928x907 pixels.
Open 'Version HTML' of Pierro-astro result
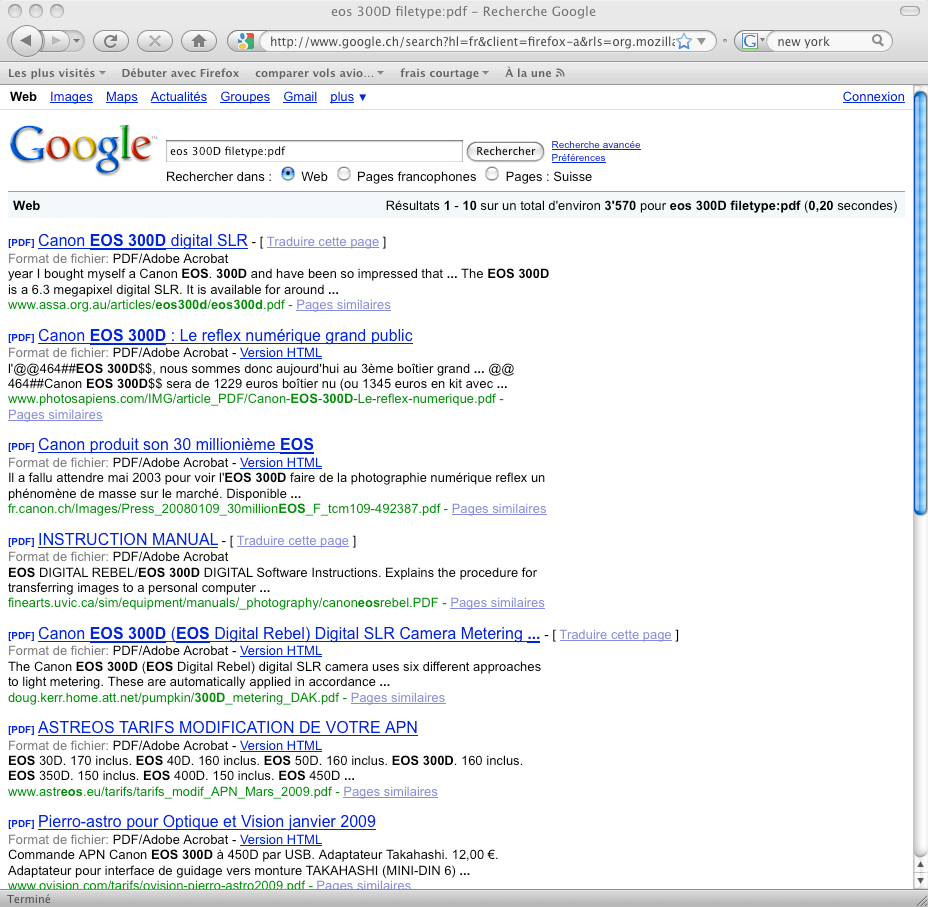[x=281, y=840]
